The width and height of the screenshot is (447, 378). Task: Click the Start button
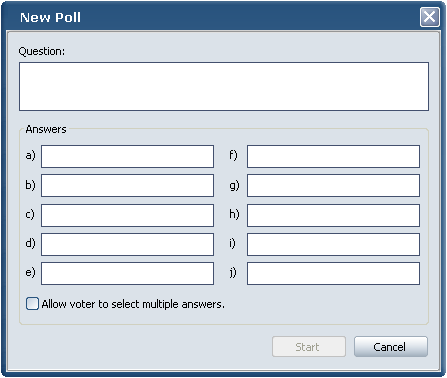[309, 347]
